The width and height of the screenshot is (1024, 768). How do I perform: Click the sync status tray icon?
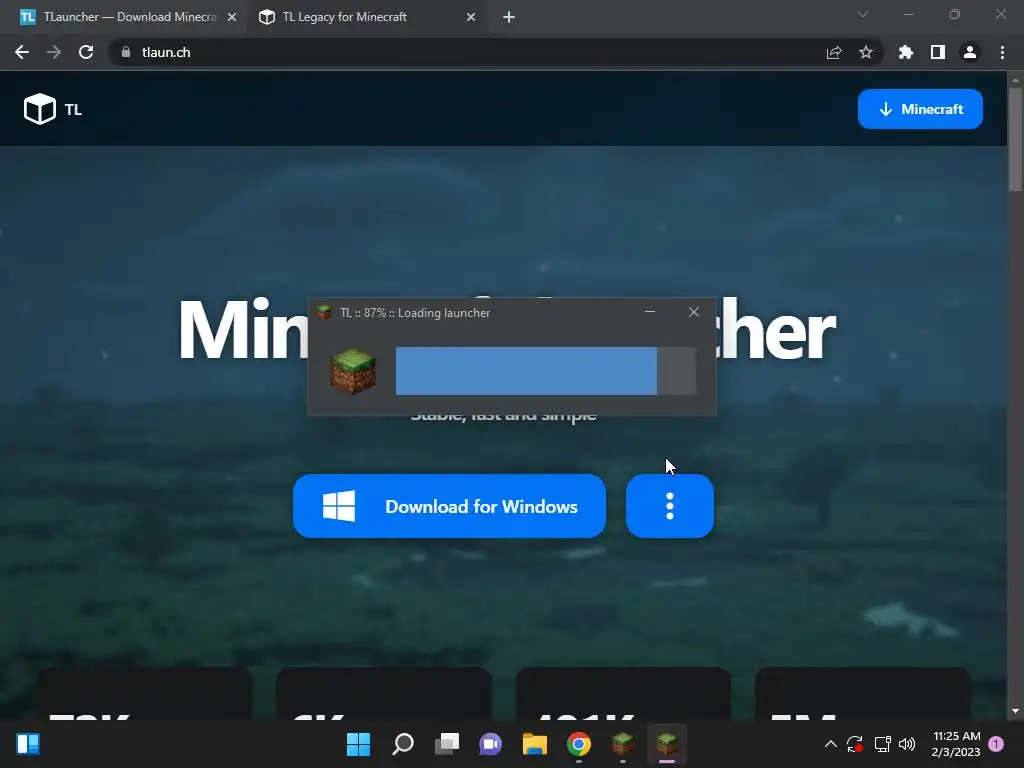[855, 744]
